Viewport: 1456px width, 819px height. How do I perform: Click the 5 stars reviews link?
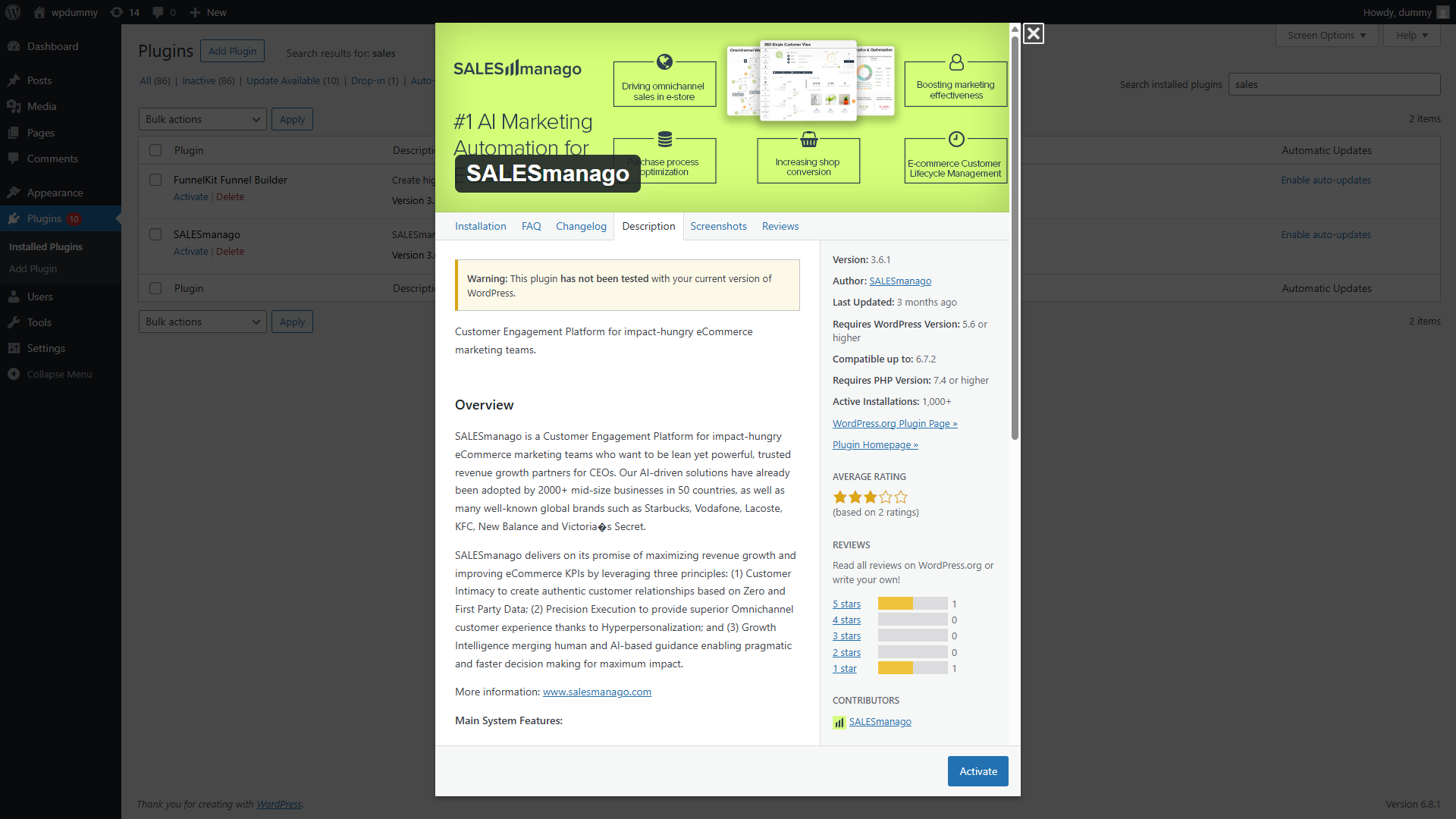coord(846,604)
